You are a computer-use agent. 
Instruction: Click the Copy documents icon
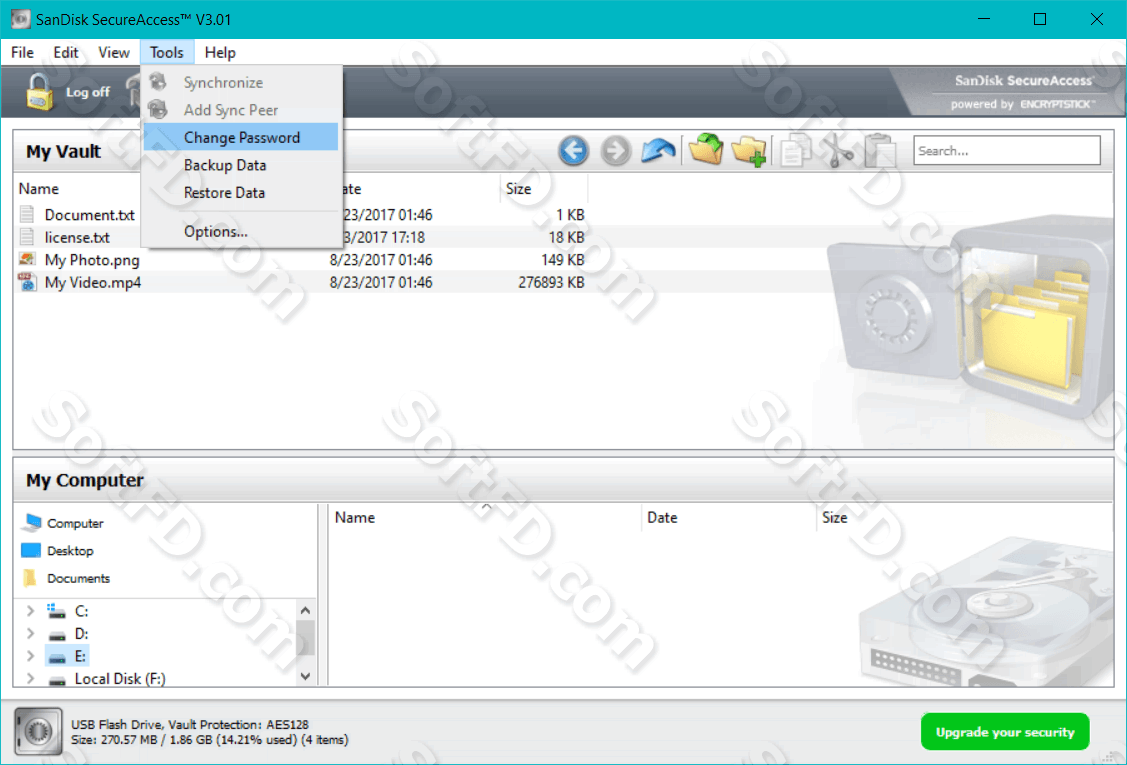click(x=795, y=151)
